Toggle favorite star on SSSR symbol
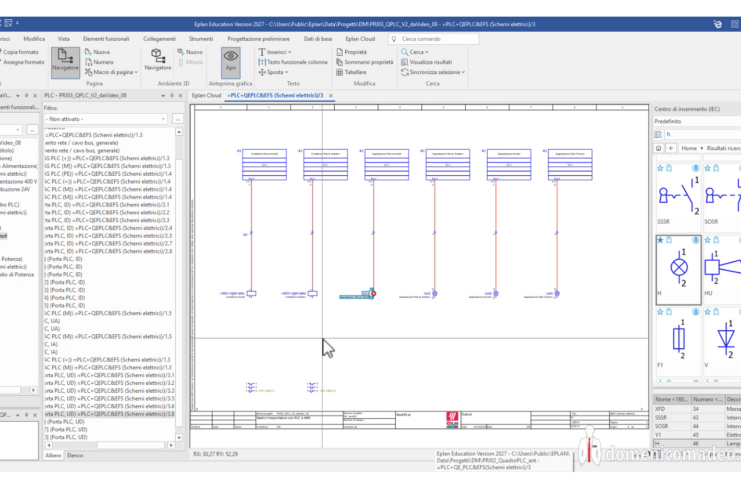The image size is (741, 486). tap(660, 168)
